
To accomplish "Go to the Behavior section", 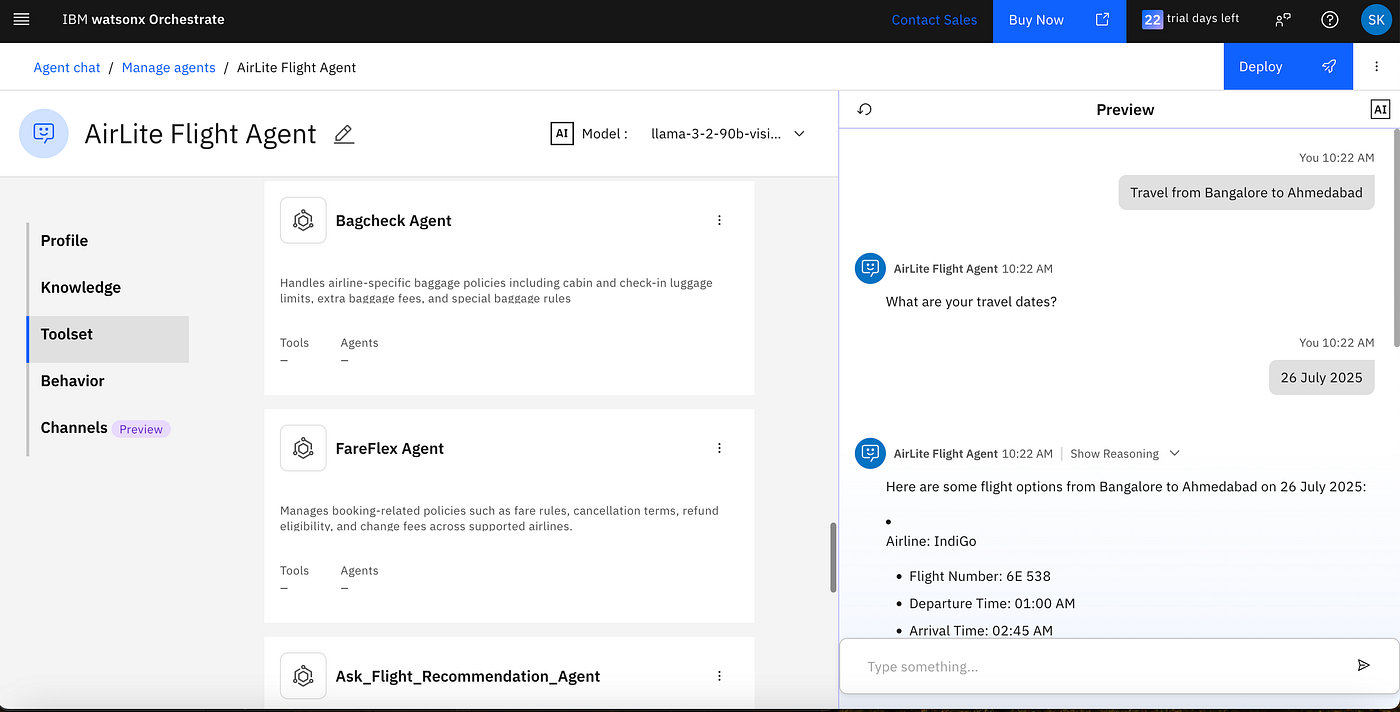I will 72,381.
